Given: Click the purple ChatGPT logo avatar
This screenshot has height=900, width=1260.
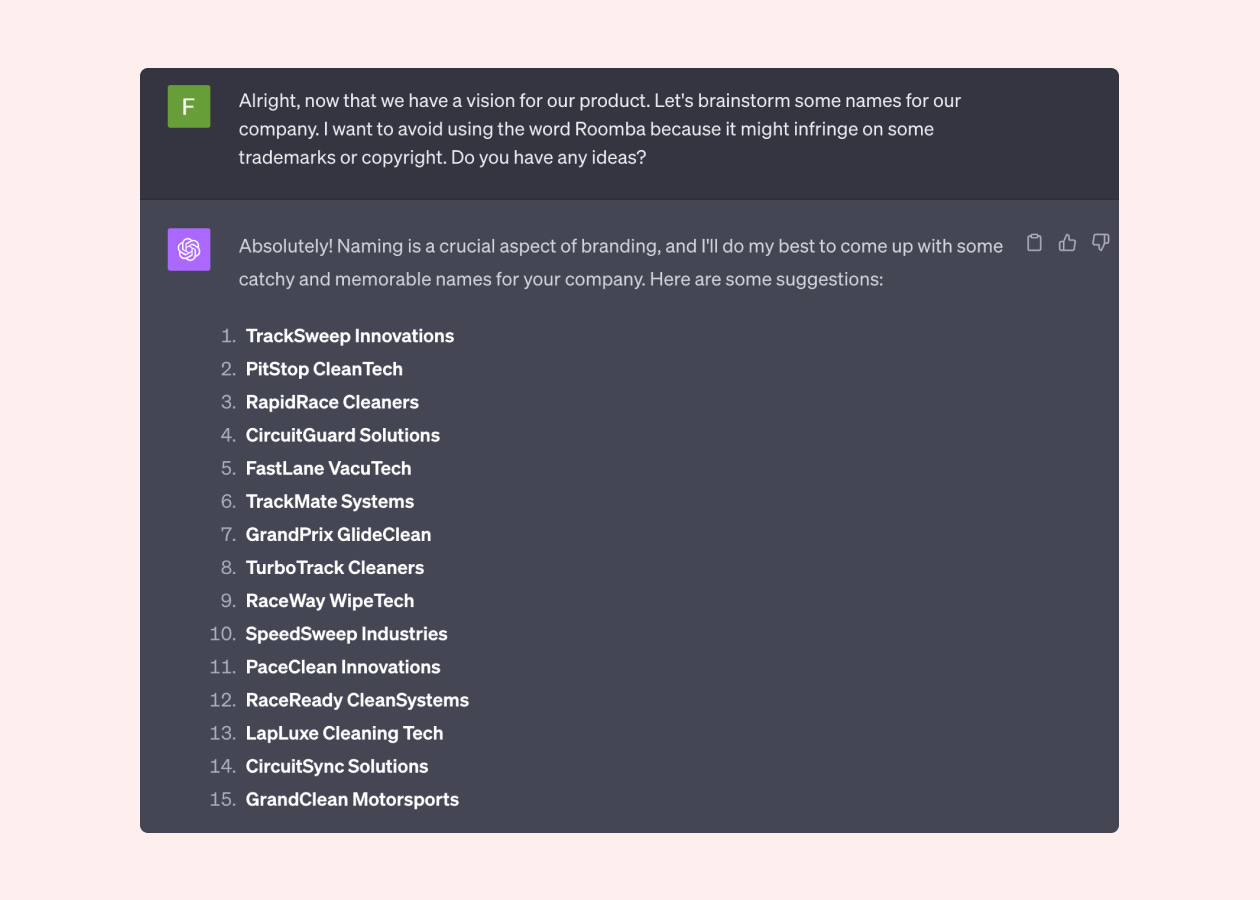Looking at the screenshot, I should click(189, 249).
